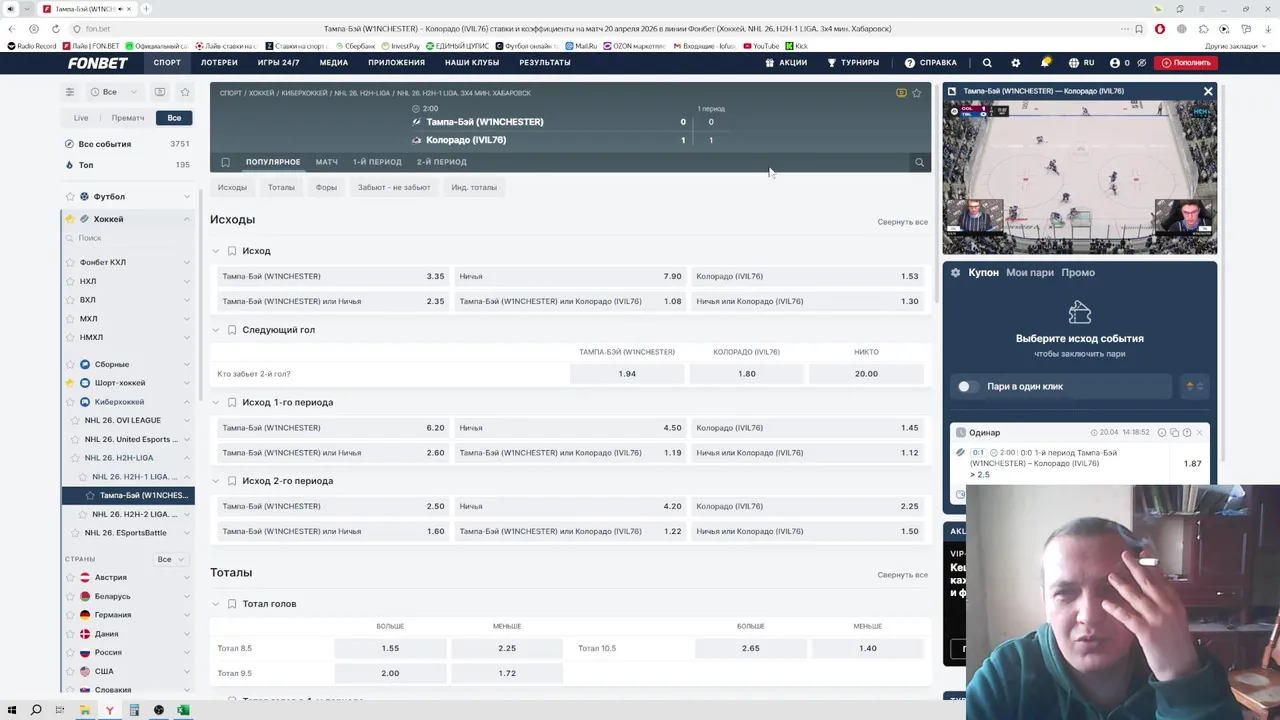Toggle favorite star for Шорт-хоккей

pos(70,383)
